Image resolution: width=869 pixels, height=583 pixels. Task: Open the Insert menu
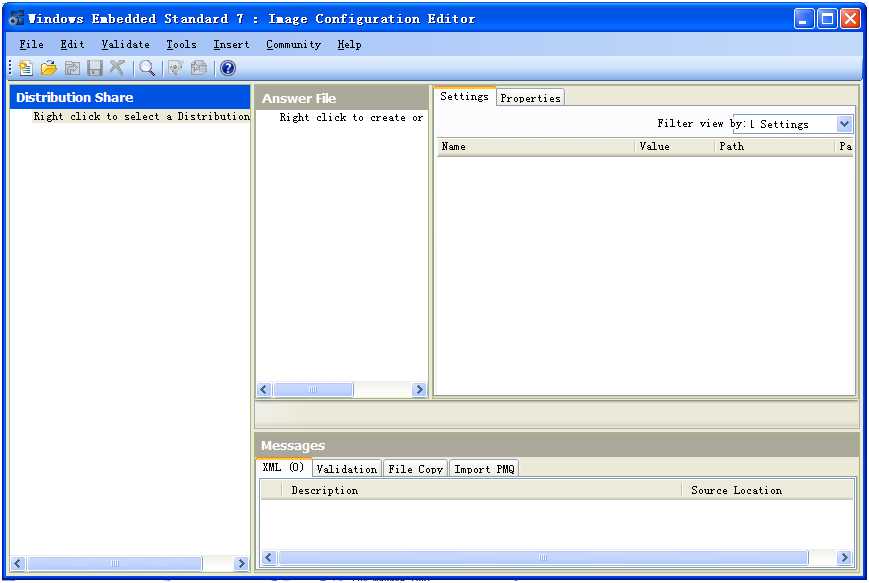[231, 44]
